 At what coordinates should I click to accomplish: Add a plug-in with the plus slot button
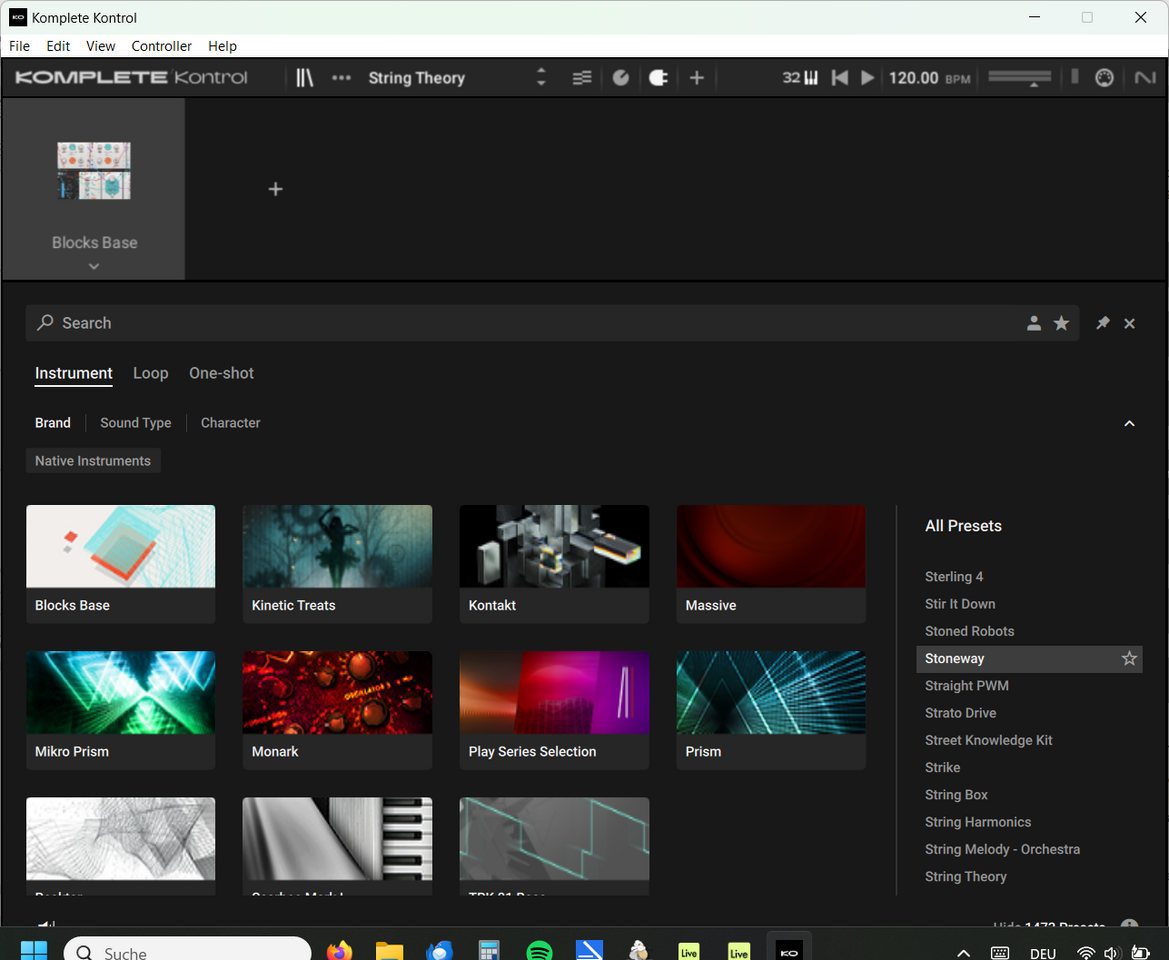275,189
